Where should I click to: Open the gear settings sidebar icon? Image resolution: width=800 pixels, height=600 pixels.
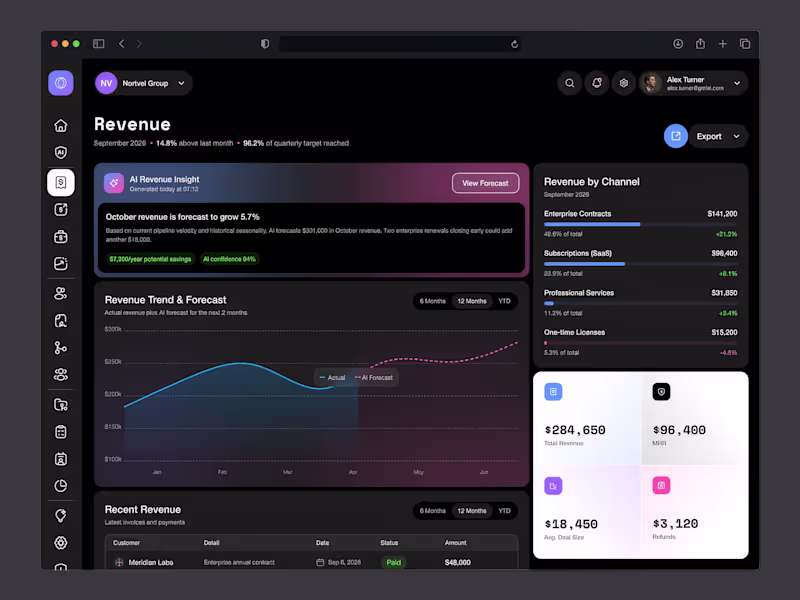61,543
